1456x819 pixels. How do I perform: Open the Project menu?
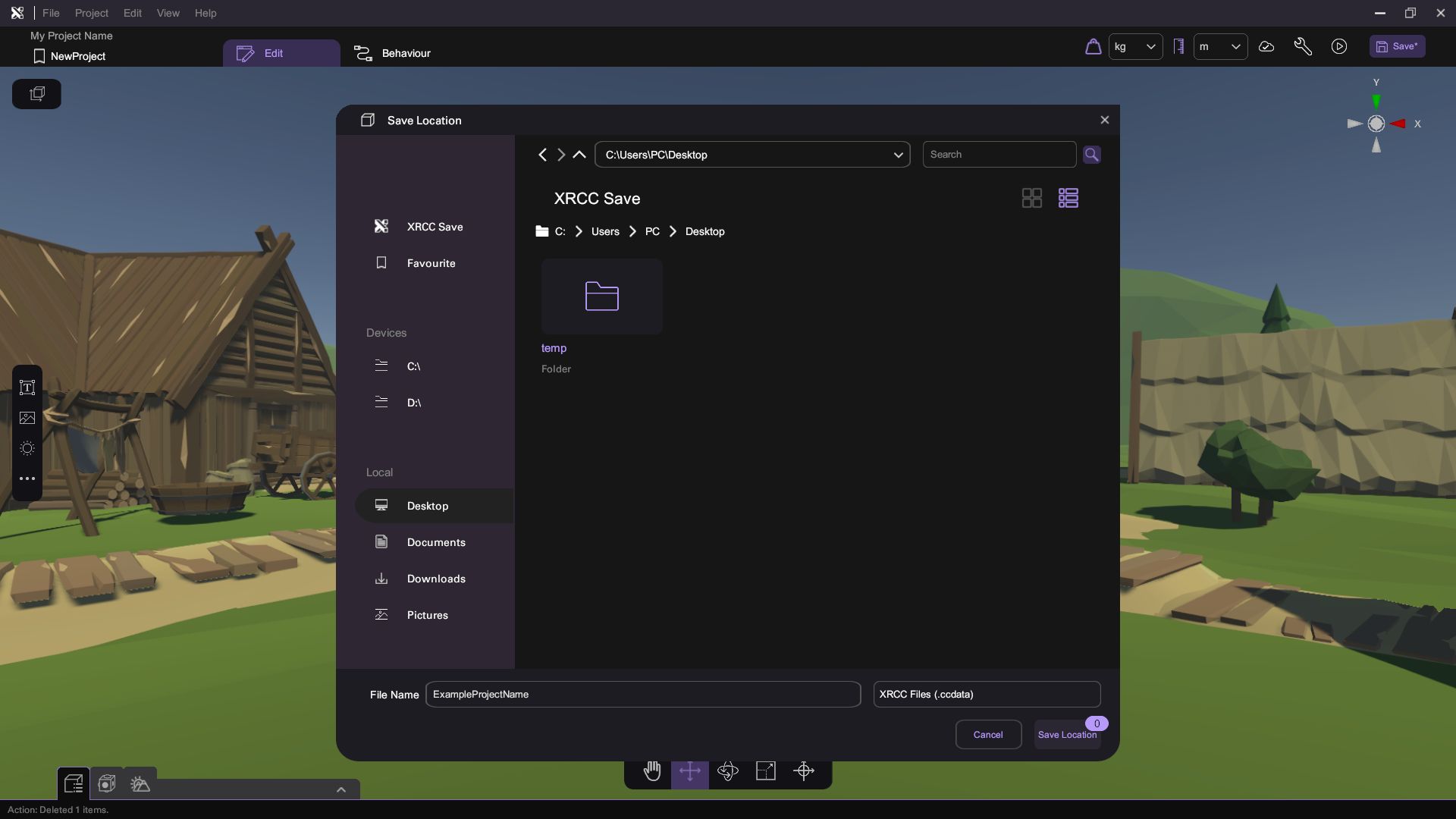[x=91, y=13]
